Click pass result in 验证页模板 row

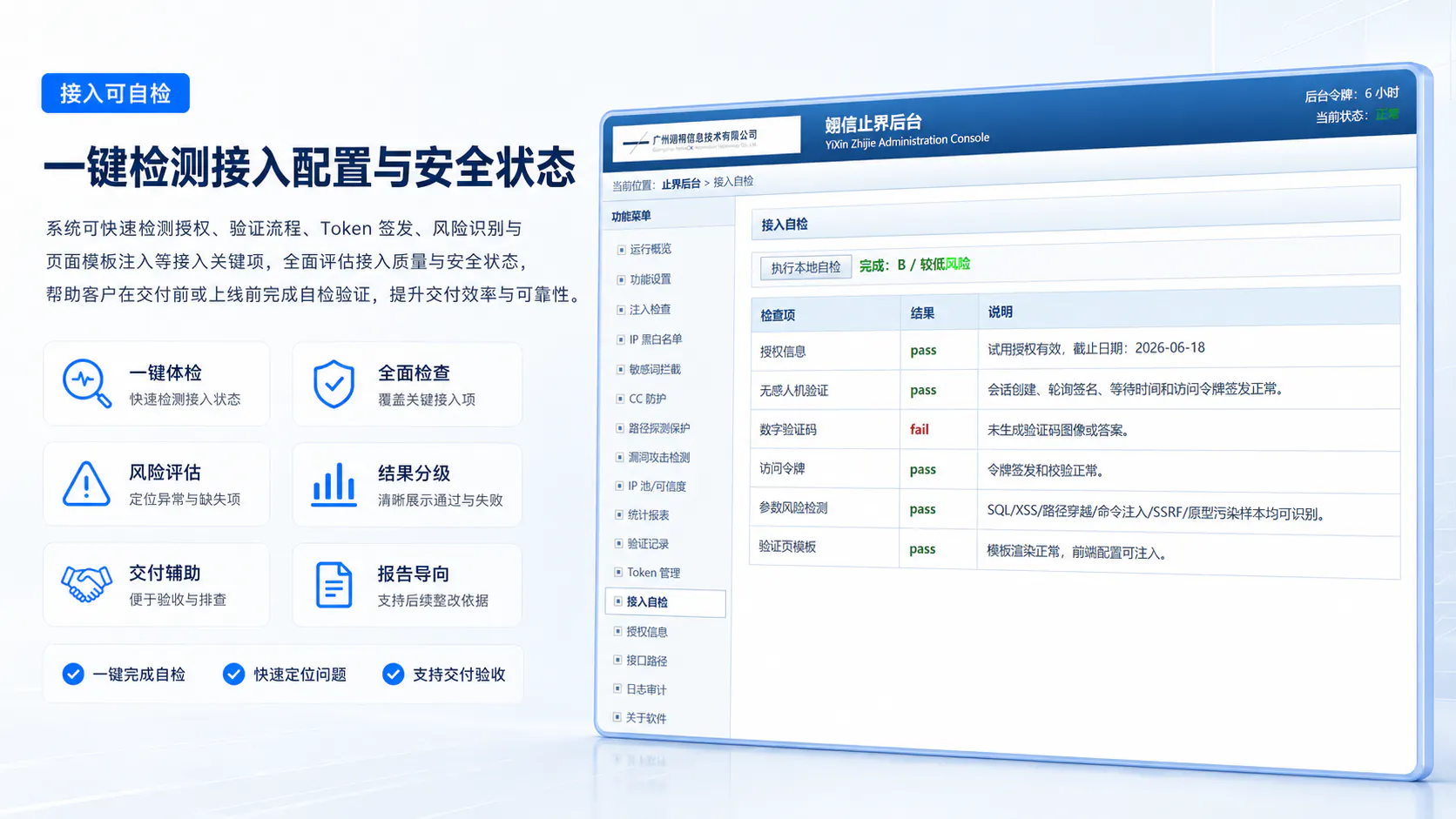922,549
